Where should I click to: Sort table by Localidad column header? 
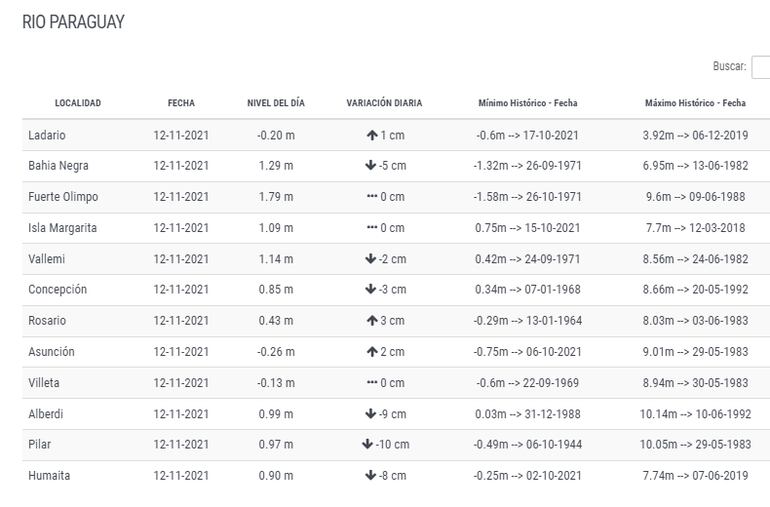point(78,103)
